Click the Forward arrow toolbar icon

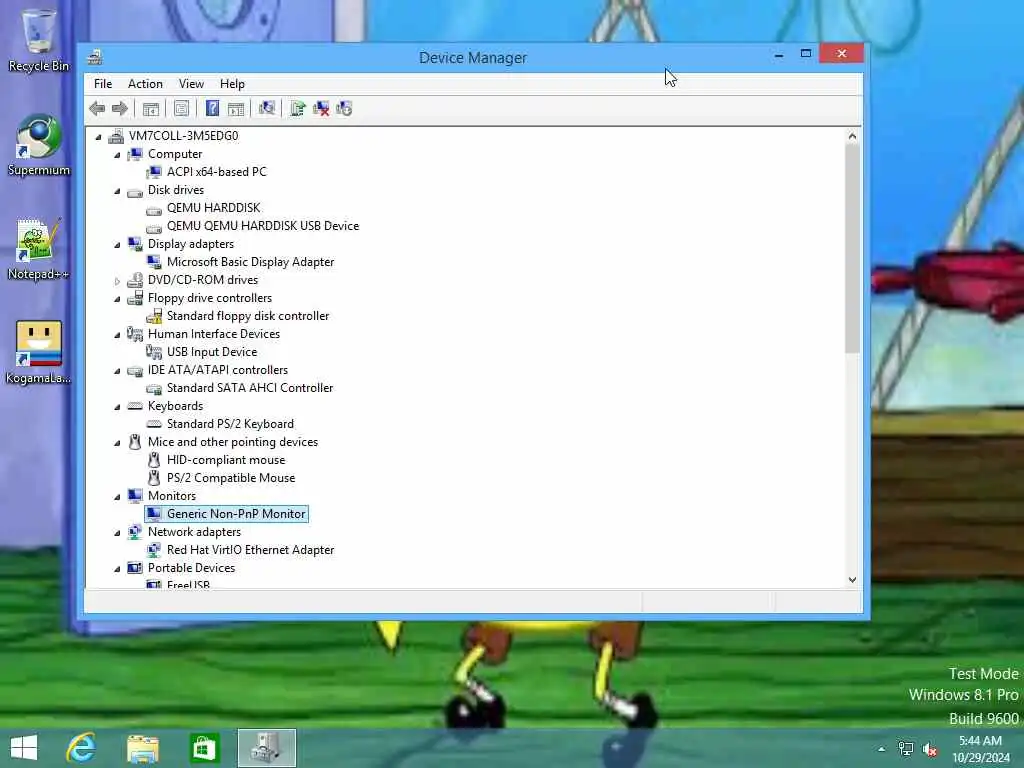[x=120, y=108]
